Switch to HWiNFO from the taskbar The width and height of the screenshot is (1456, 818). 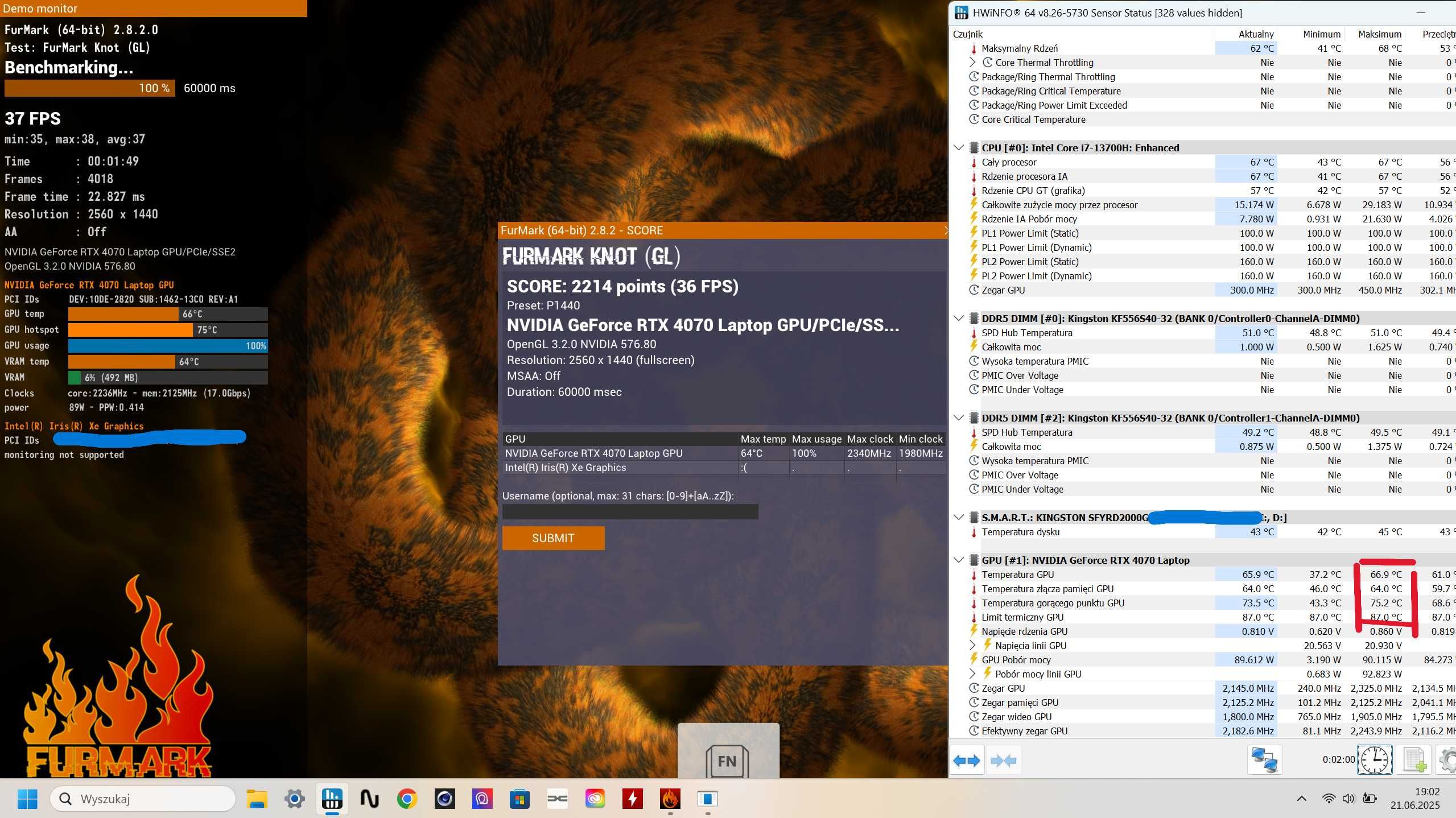pyautogui.click(x=332, y=799)
